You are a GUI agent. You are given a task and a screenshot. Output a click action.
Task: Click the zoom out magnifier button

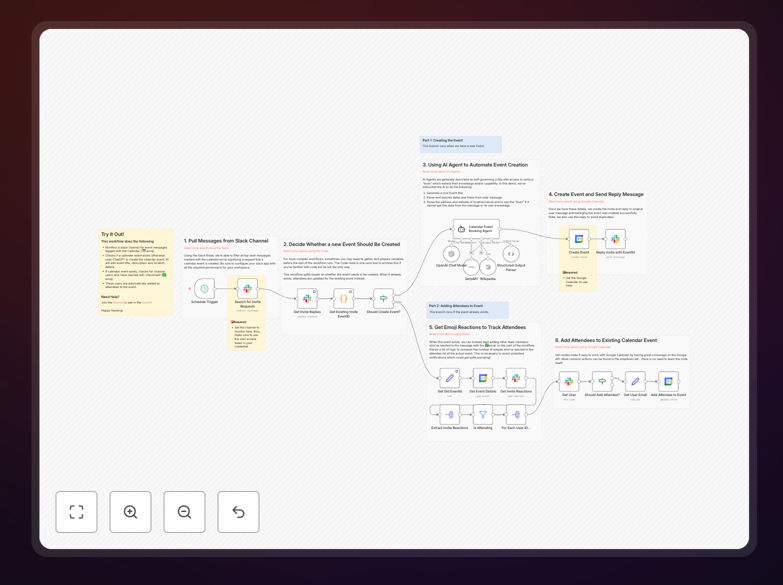click(184, 512)
